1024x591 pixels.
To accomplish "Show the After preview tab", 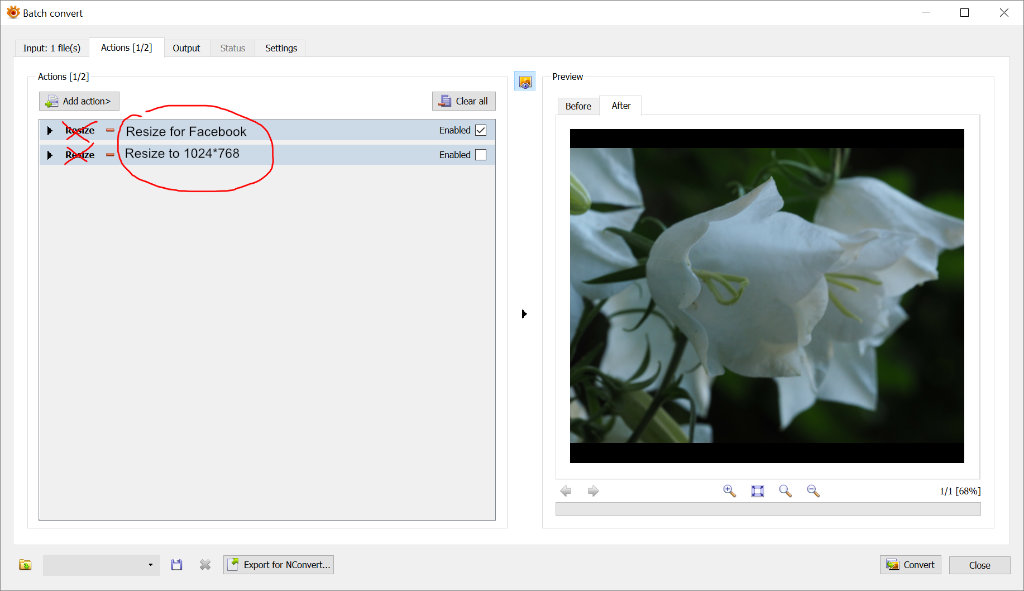I will click(620, 105).
